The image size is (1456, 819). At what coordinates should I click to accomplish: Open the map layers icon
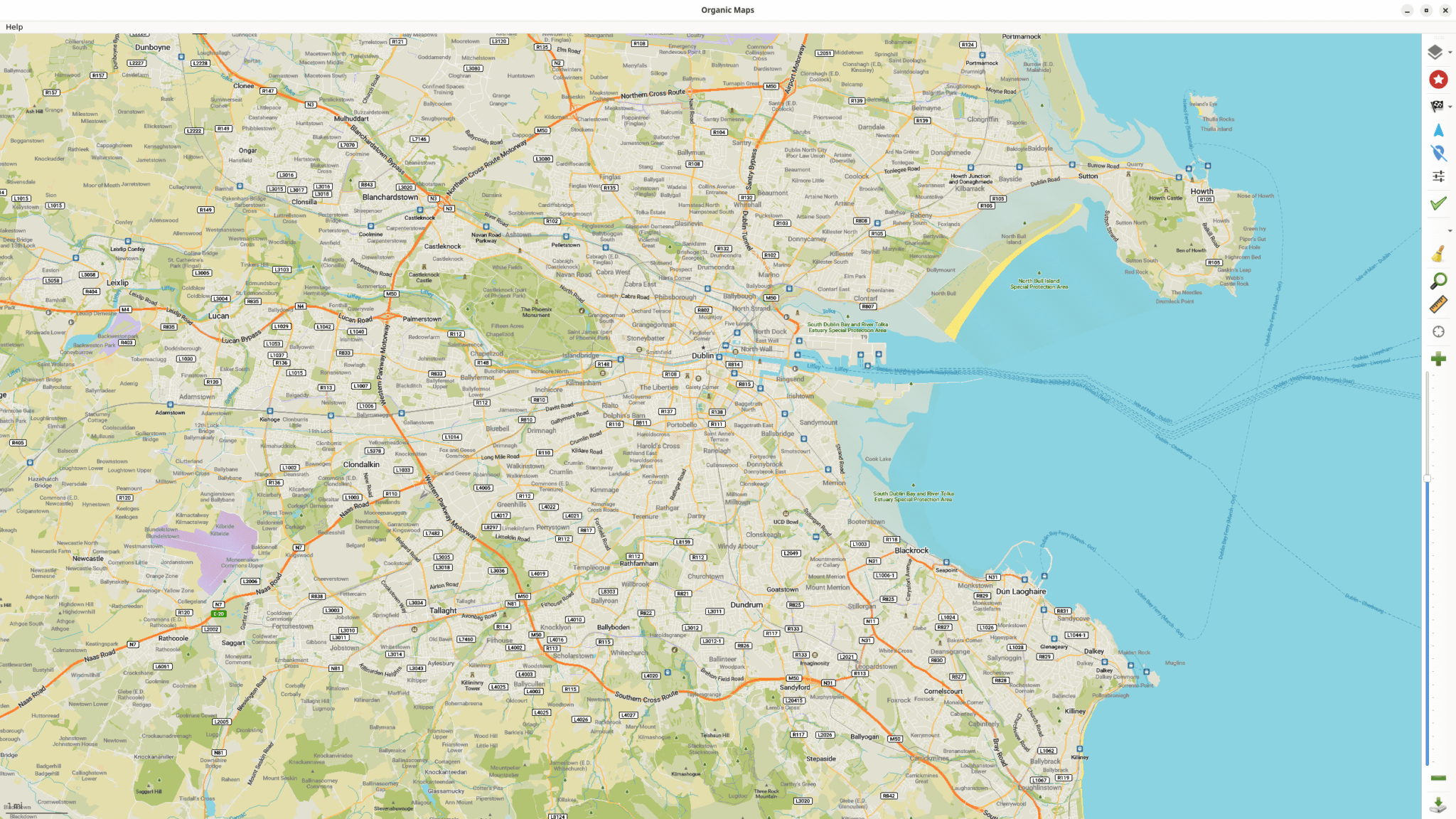1438,51
